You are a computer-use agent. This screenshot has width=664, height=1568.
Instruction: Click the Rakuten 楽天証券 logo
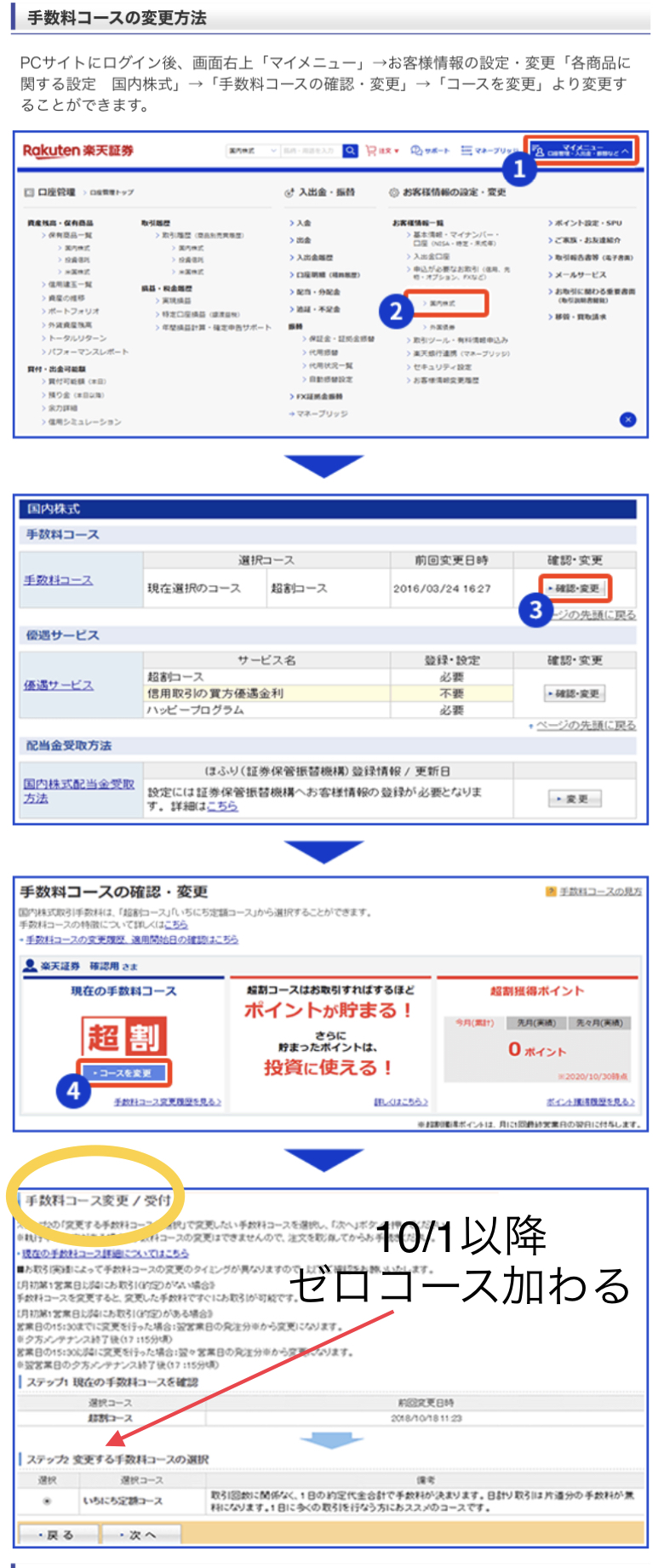tap(77, 151)
